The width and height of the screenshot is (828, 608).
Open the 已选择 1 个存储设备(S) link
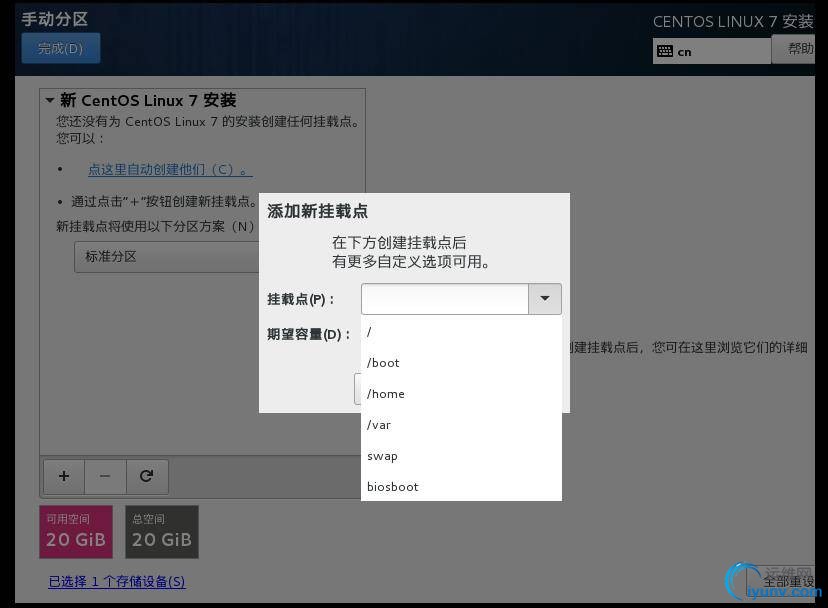117,582
